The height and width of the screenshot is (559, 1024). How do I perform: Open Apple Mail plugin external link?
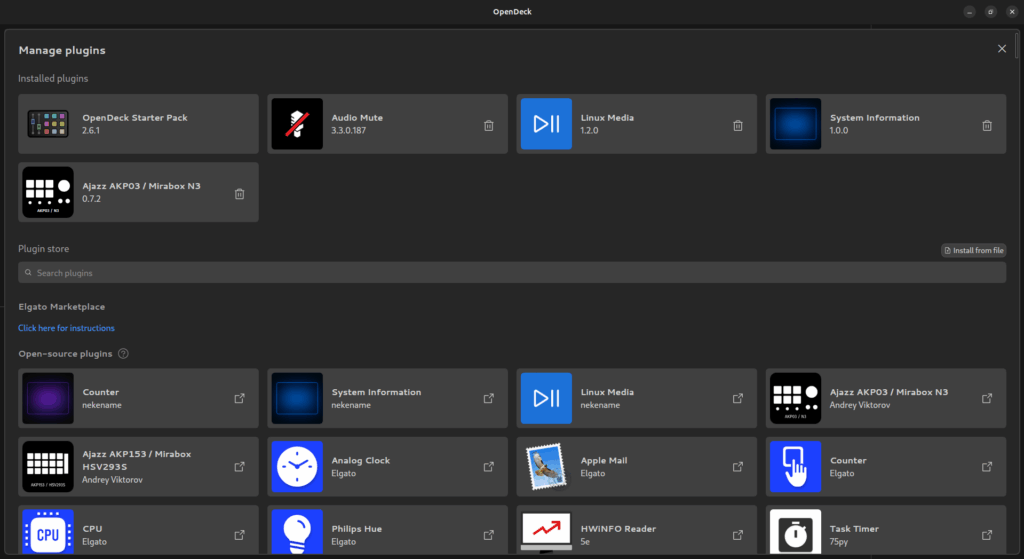click(737, 466)
